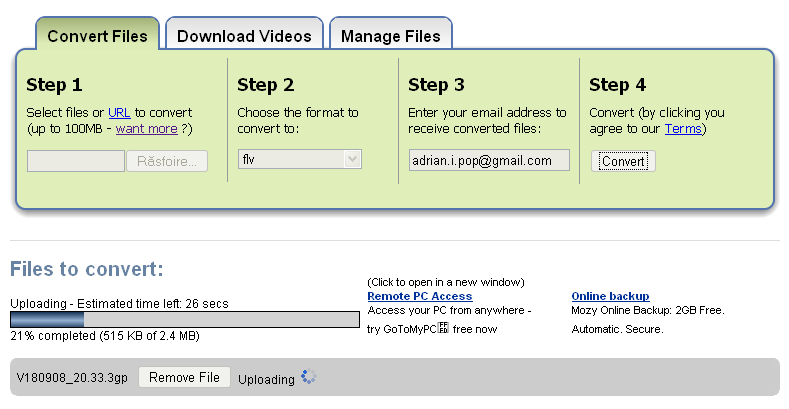
Task: Select the Convert Files tab
Action: tap(97, 34)
